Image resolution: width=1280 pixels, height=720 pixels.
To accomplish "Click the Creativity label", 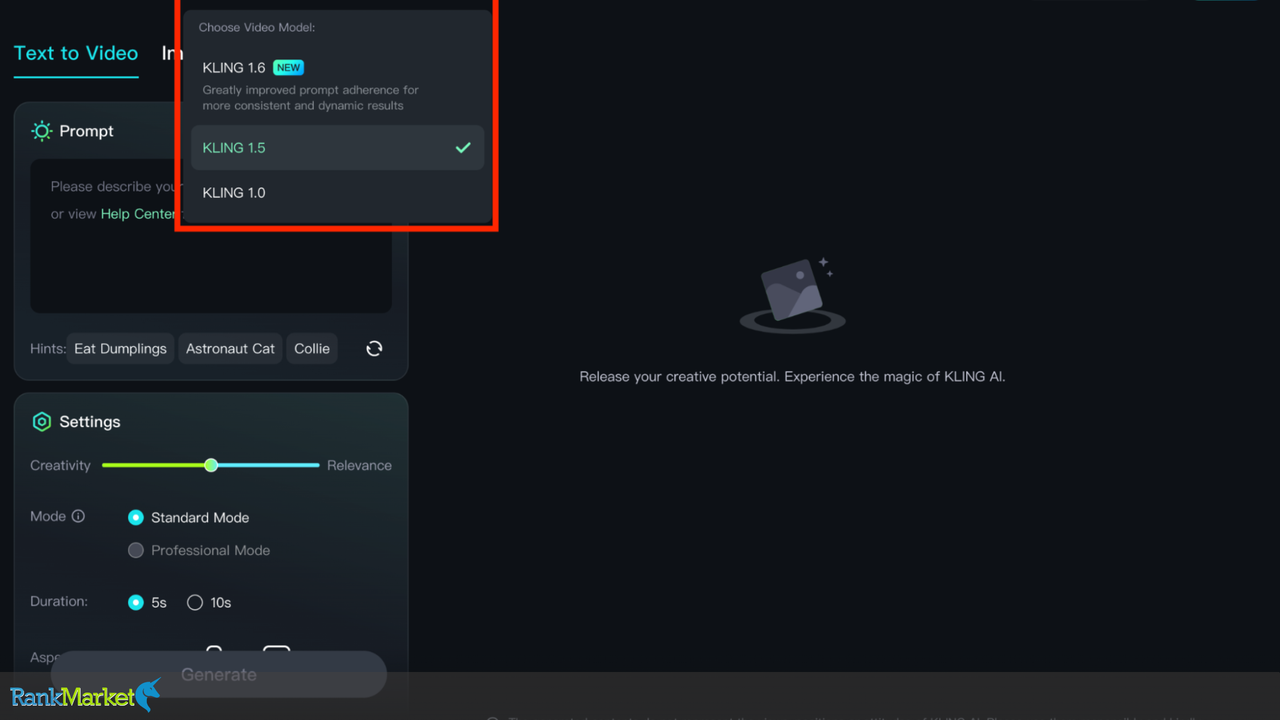I will coord(60,465).
